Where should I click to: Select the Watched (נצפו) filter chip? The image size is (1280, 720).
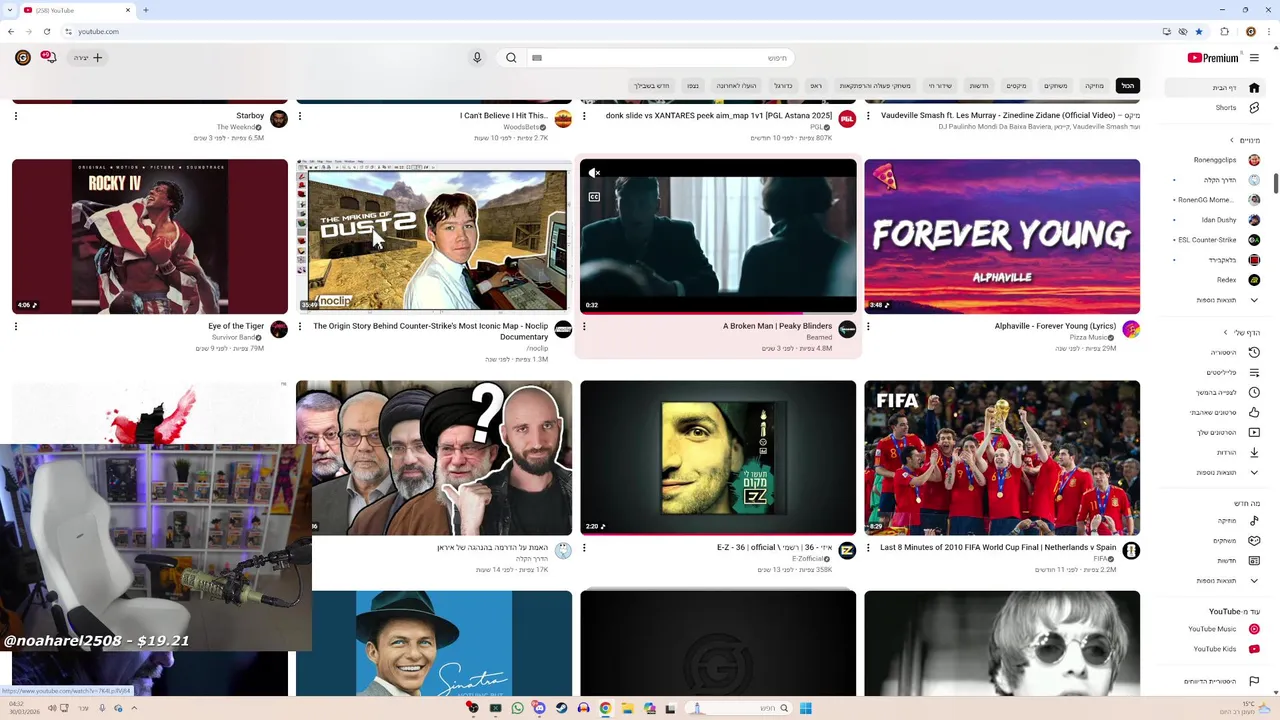693,86
